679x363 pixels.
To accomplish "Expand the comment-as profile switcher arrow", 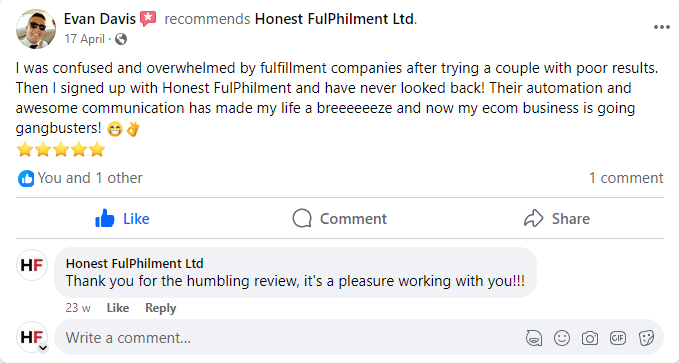I will (43, 348).
